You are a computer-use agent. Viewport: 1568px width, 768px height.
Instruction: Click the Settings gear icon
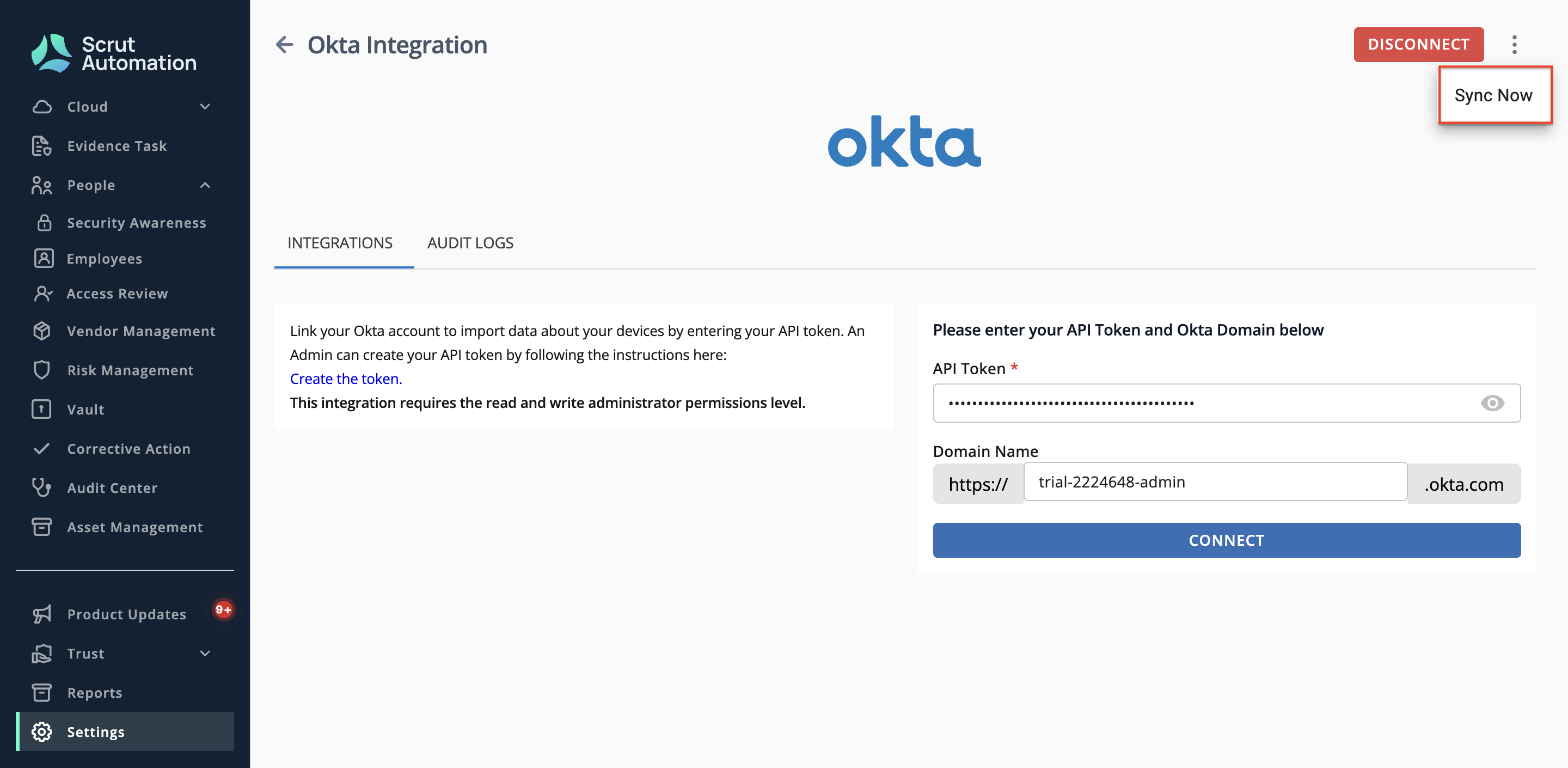41,732
